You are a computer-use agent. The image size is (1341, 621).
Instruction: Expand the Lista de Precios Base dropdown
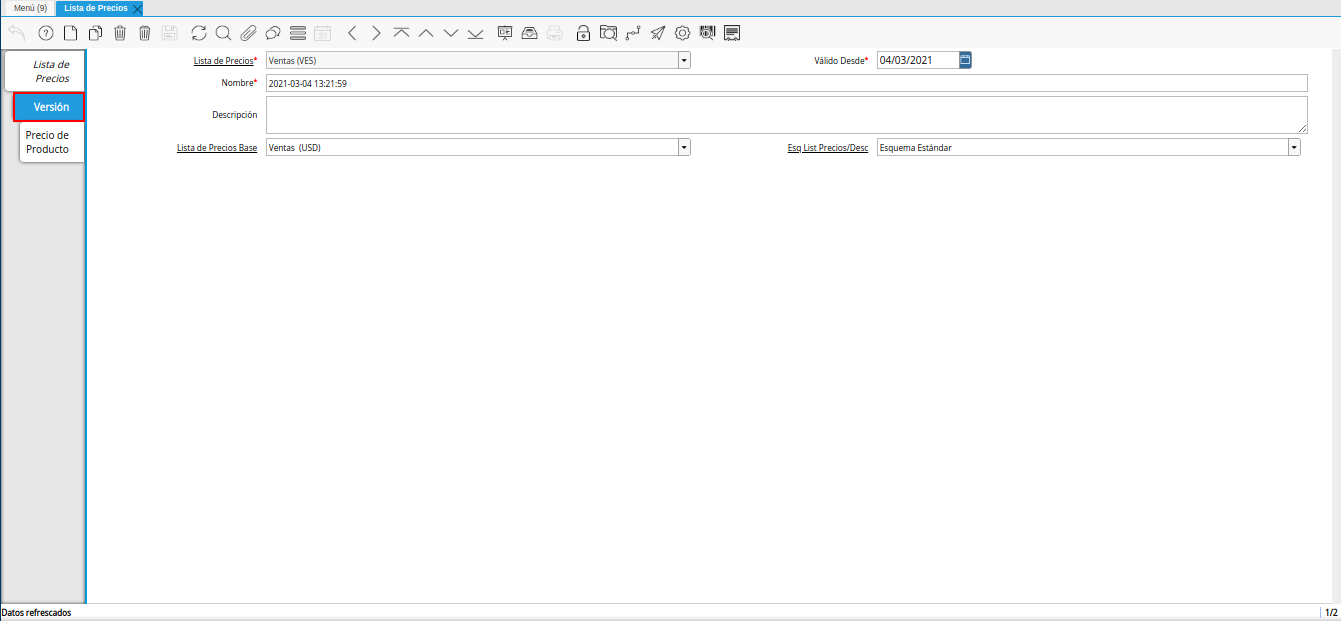click(684, 147)
